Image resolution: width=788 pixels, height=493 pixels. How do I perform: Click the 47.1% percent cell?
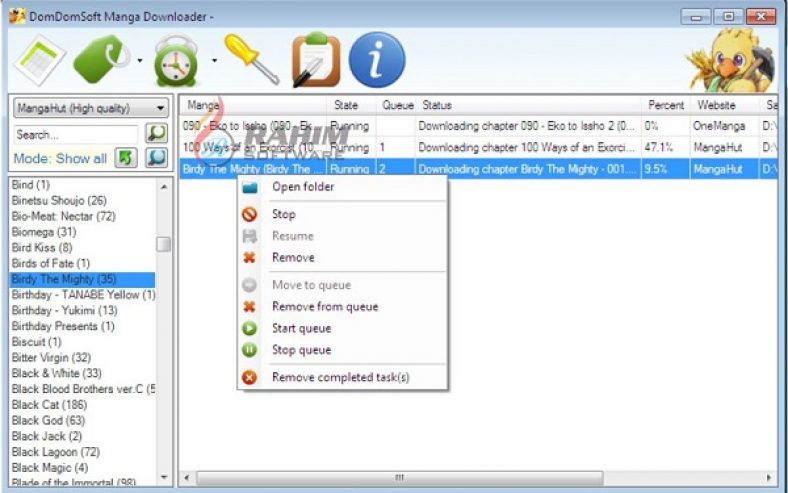(666, 148)
